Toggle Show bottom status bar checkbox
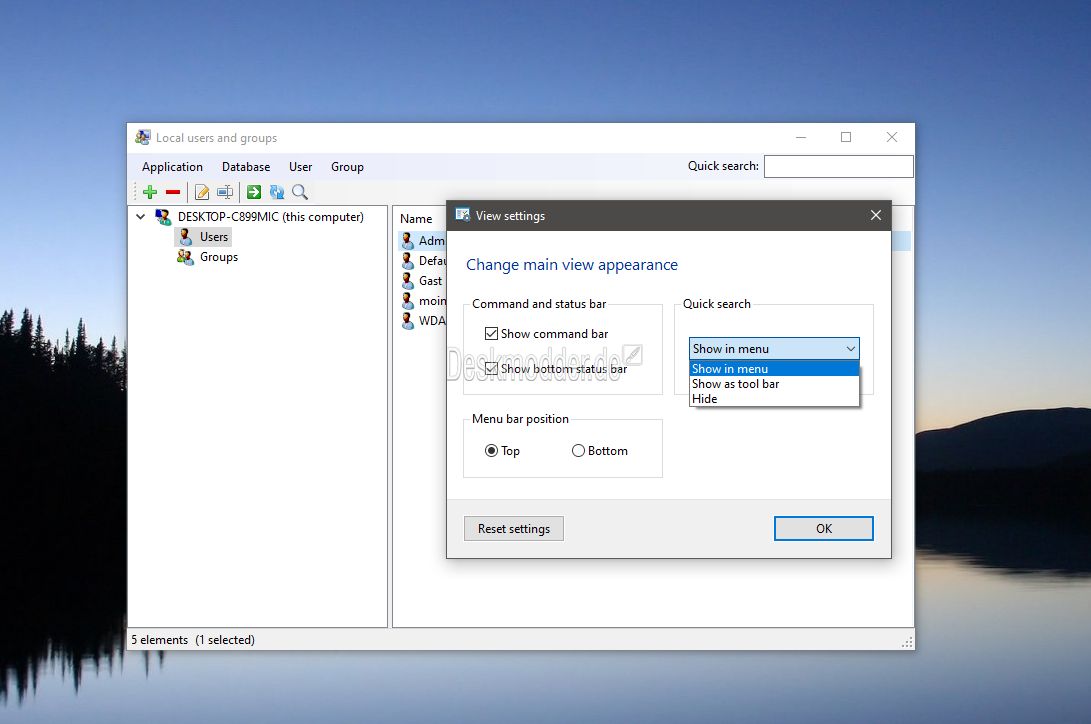1091x724 pixels. click(x=491, y=369)
